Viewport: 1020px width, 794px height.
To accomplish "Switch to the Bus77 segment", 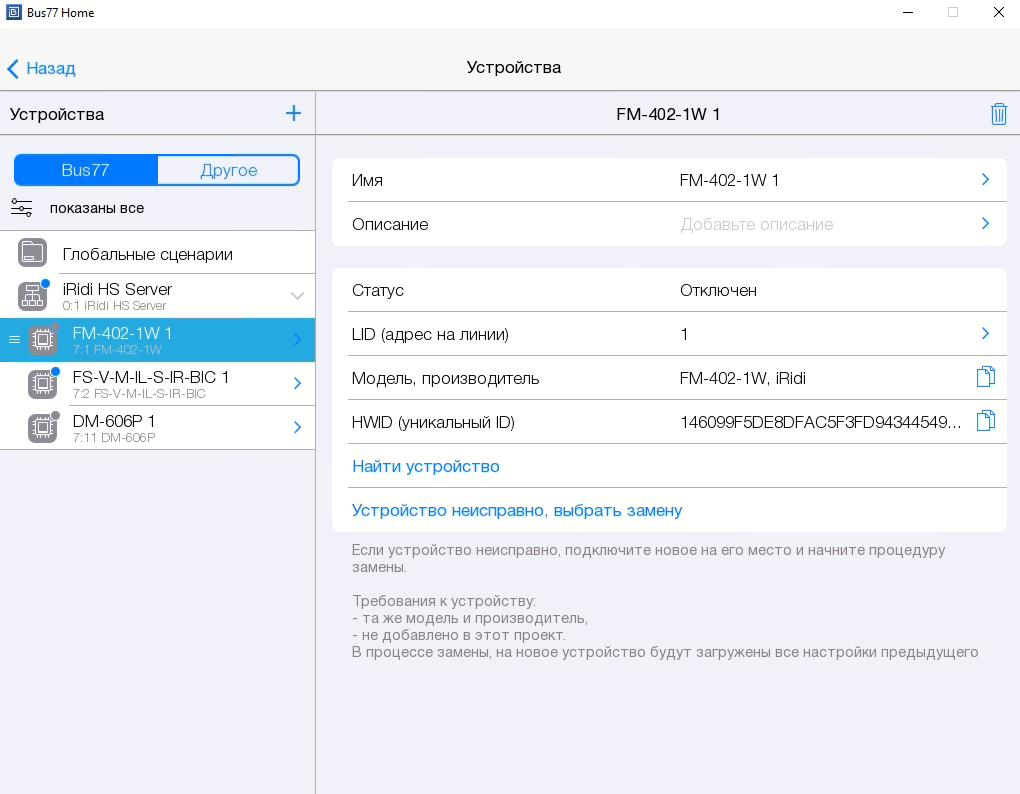I will (85, 170).
